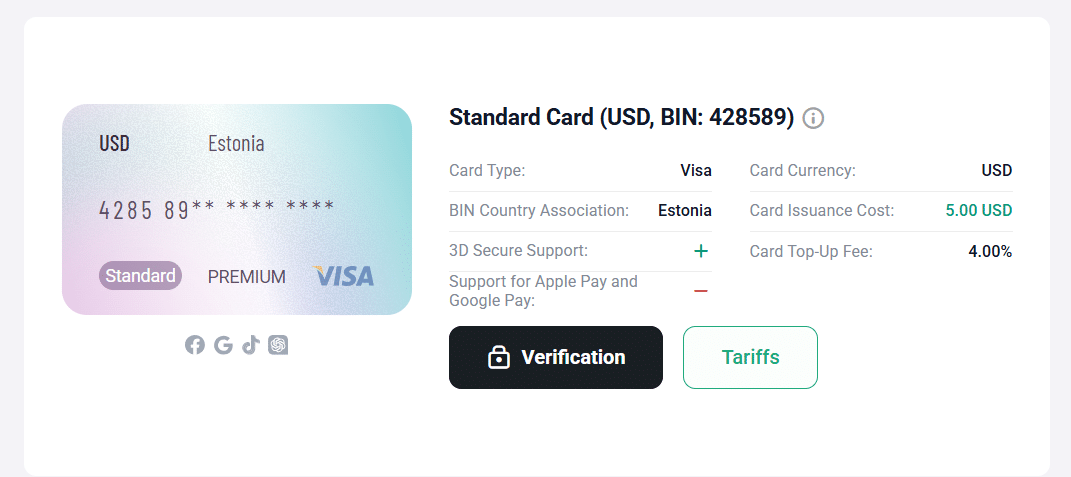This screenshot has height=477, width=1071.
Task: Select the Standard option on the card
Action: (140, 276)
